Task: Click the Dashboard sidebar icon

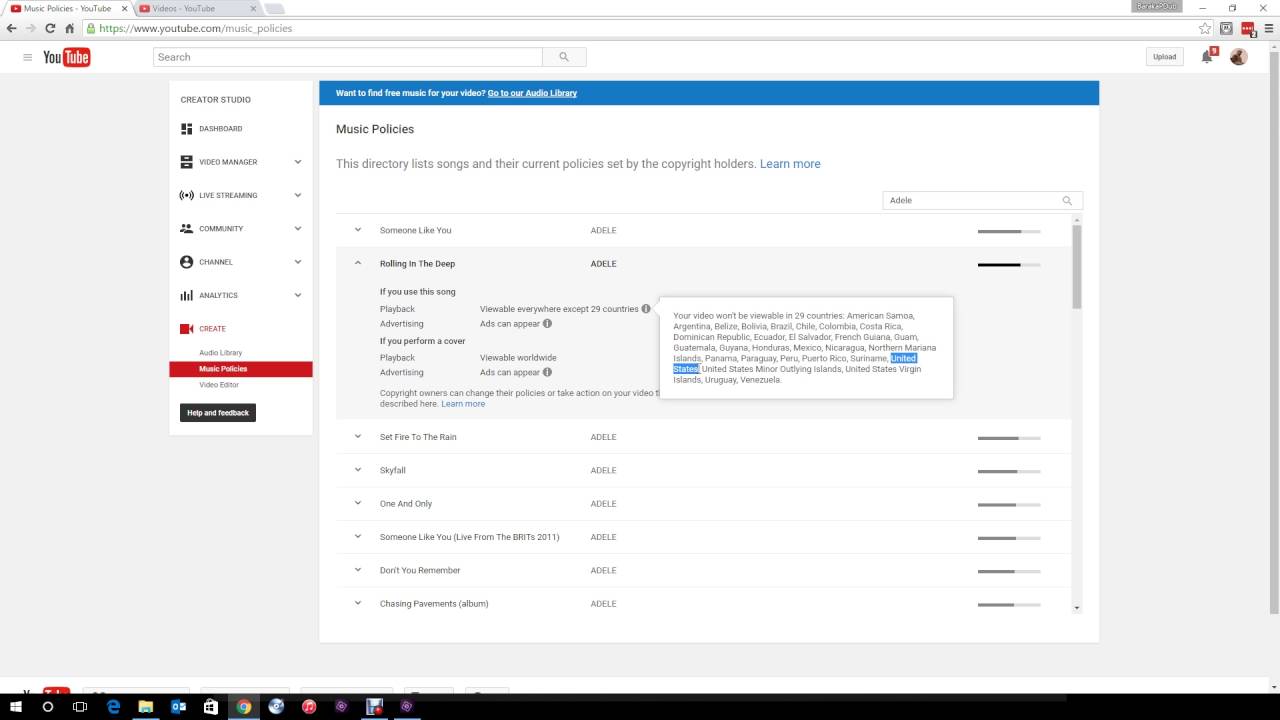Action: click(186, 129)
